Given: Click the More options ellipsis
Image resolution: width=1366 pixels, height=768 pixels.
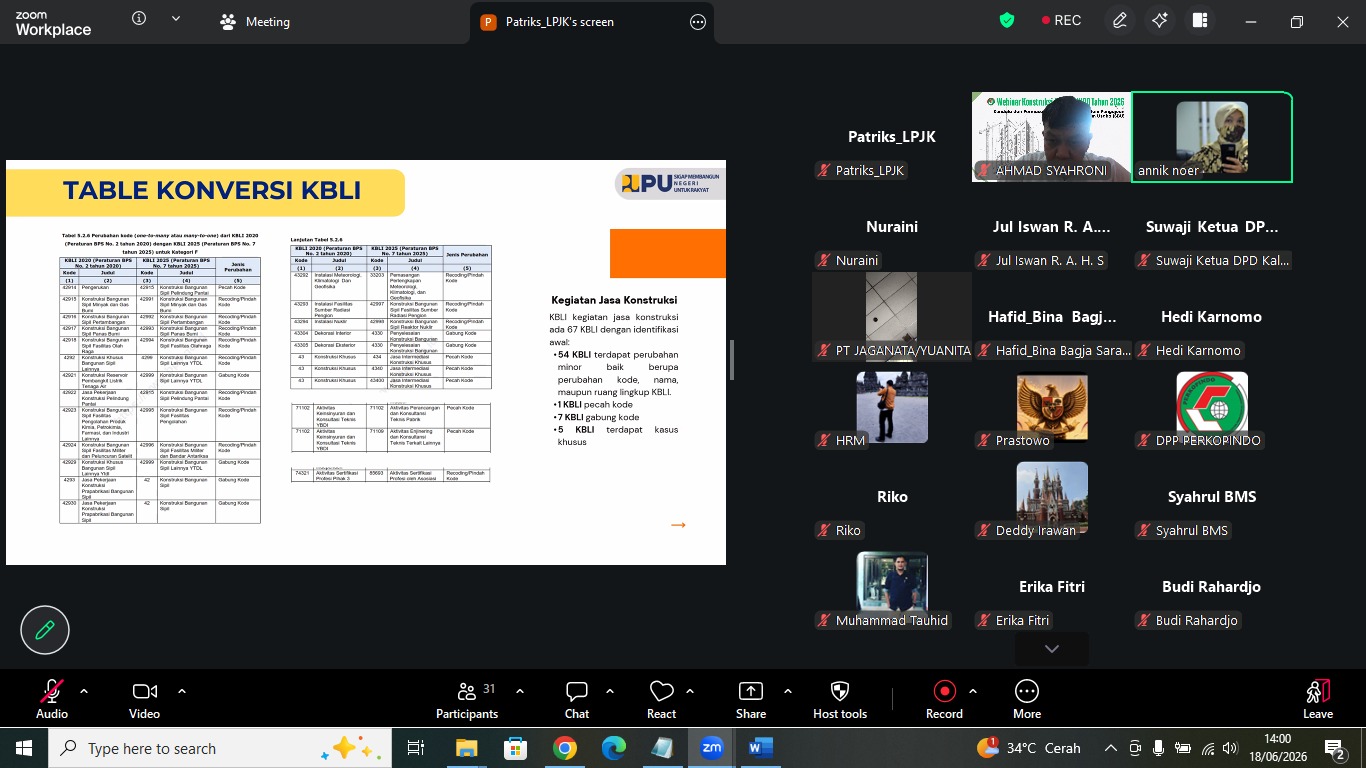Looking at the screenshot, I should (x=1027, y=692).
